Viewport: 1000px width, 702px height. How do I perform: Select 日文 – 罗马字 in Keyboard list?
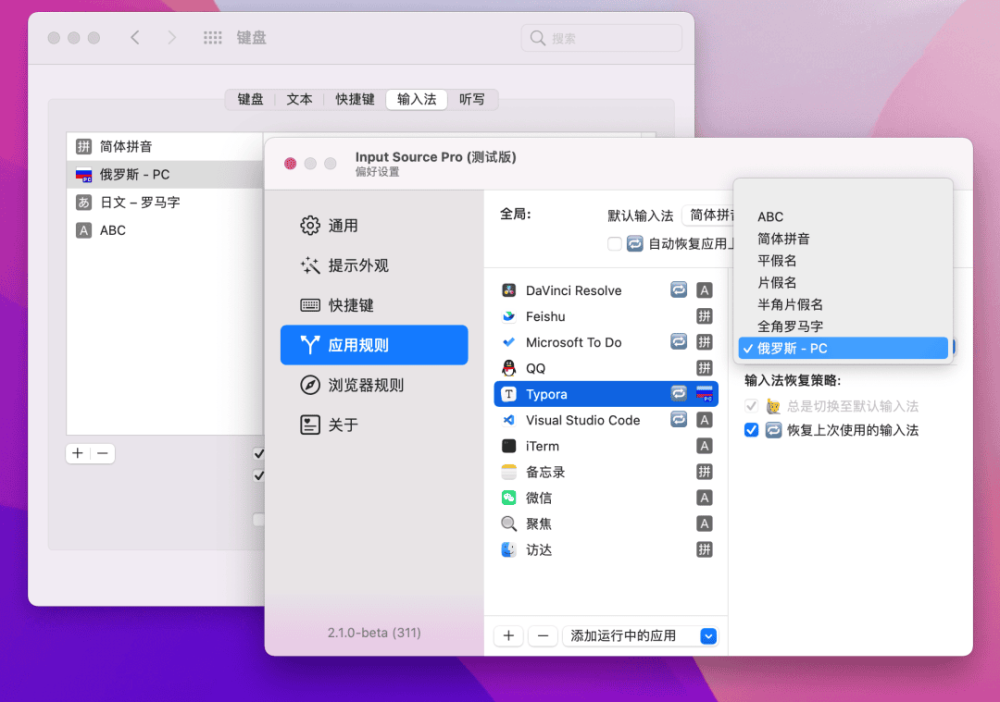(165, 203)
